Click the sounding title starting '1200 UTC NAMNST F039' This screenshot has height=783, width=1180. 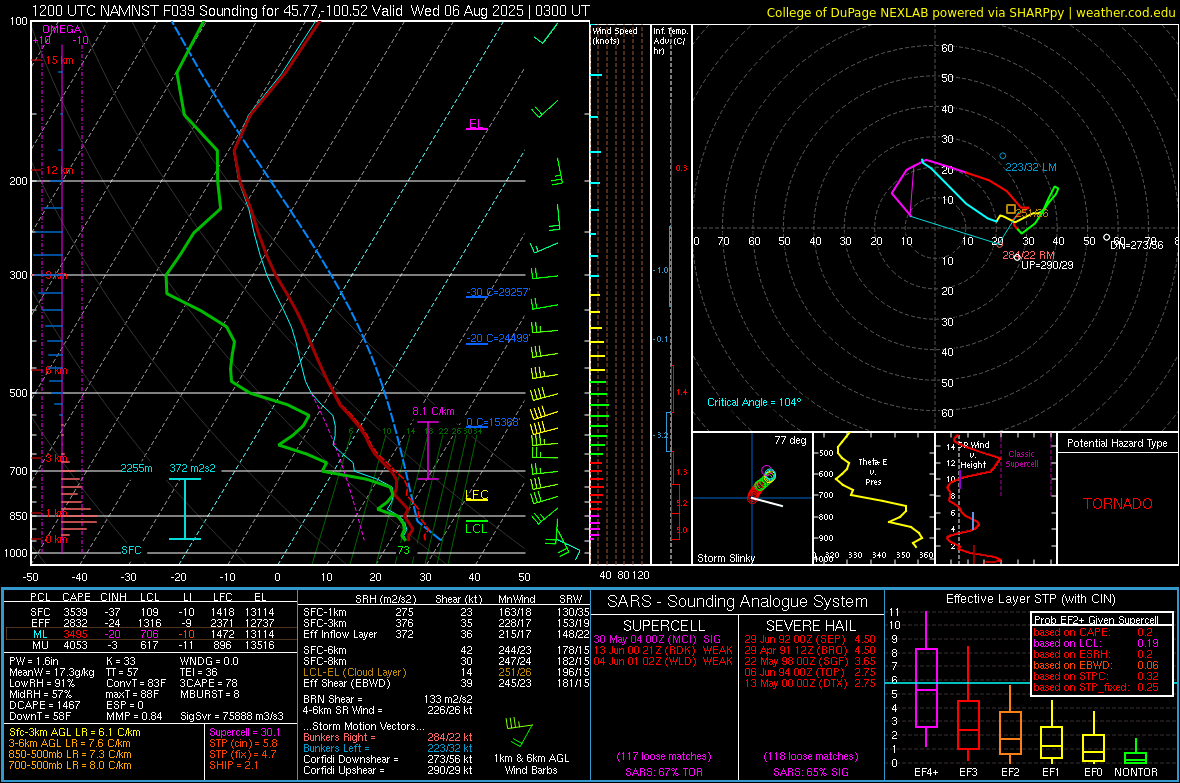pyautogui.click(x=311, y=11)
